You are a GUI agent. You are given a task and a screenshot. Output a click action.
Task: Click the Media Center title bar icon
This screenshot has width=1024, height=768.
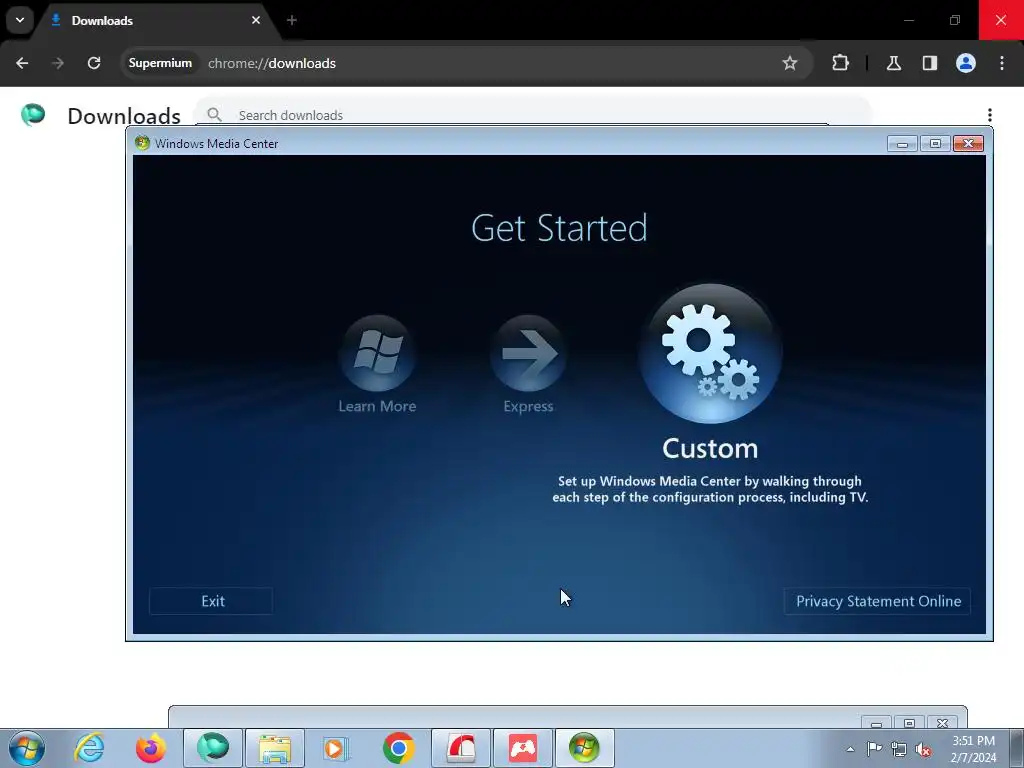click(142, 143)
